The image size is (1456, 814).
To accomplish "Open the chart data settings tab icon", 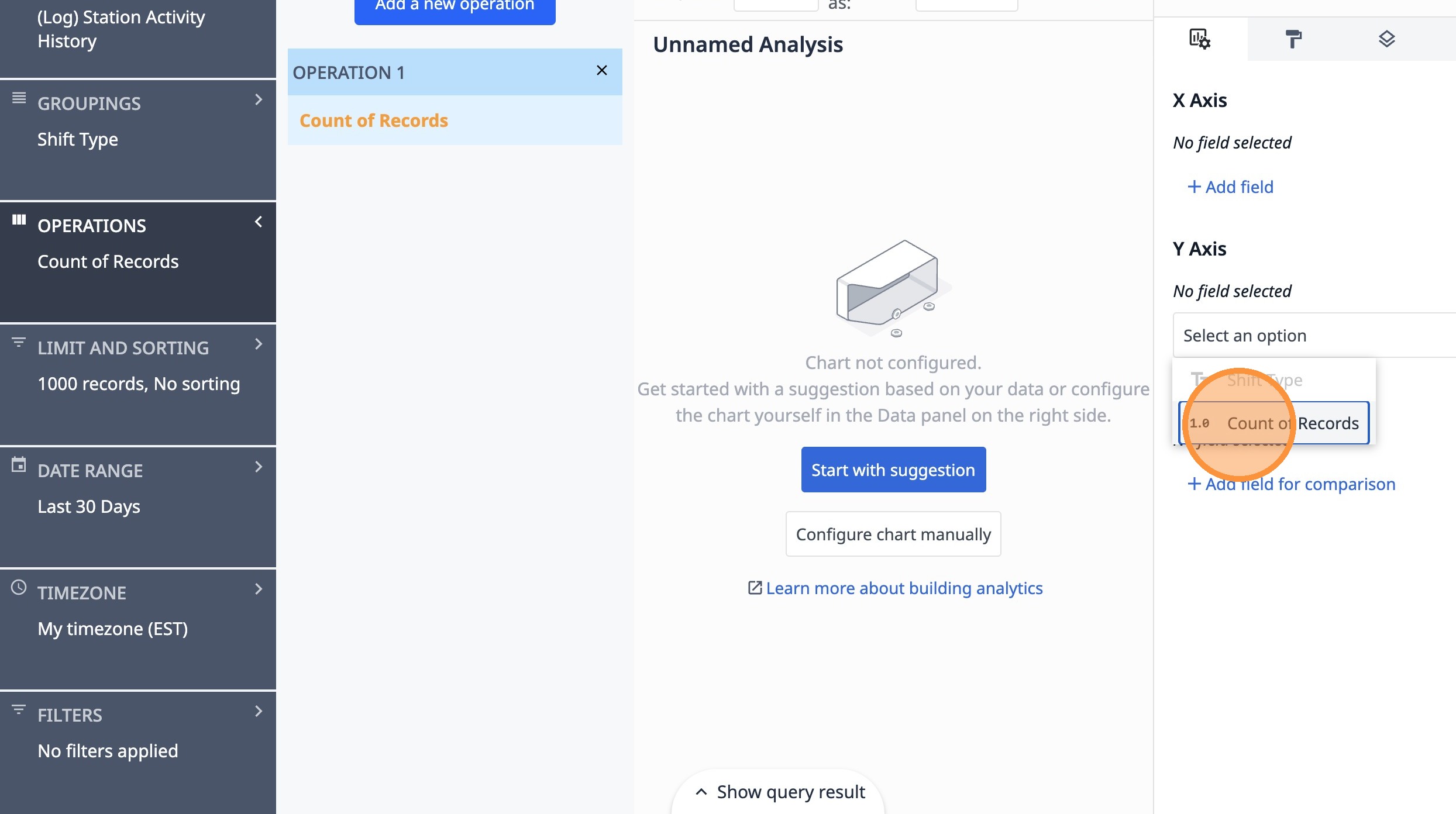I will coord(1199,39).
